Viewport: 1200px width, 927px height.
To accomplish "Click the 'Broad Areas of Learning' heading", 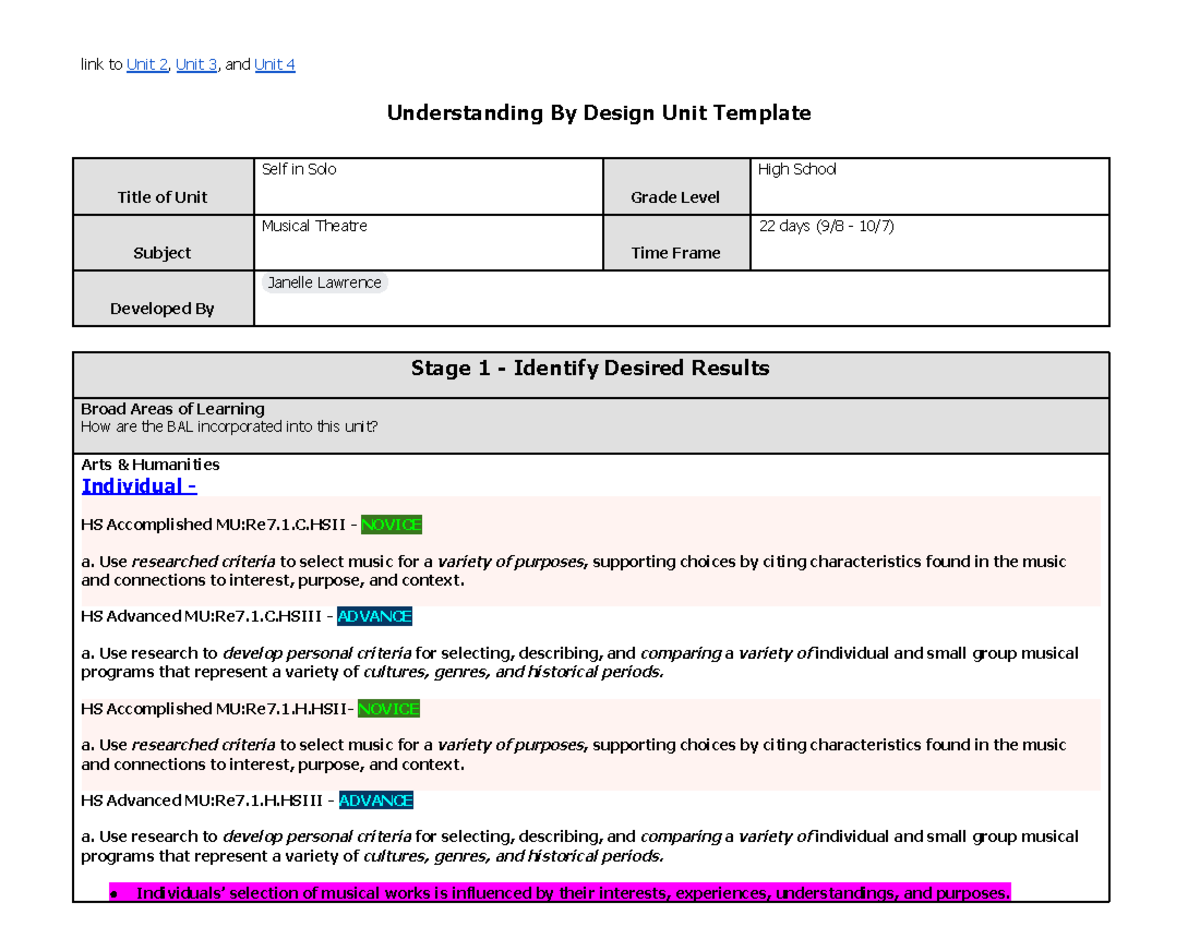I will (172, 409).
